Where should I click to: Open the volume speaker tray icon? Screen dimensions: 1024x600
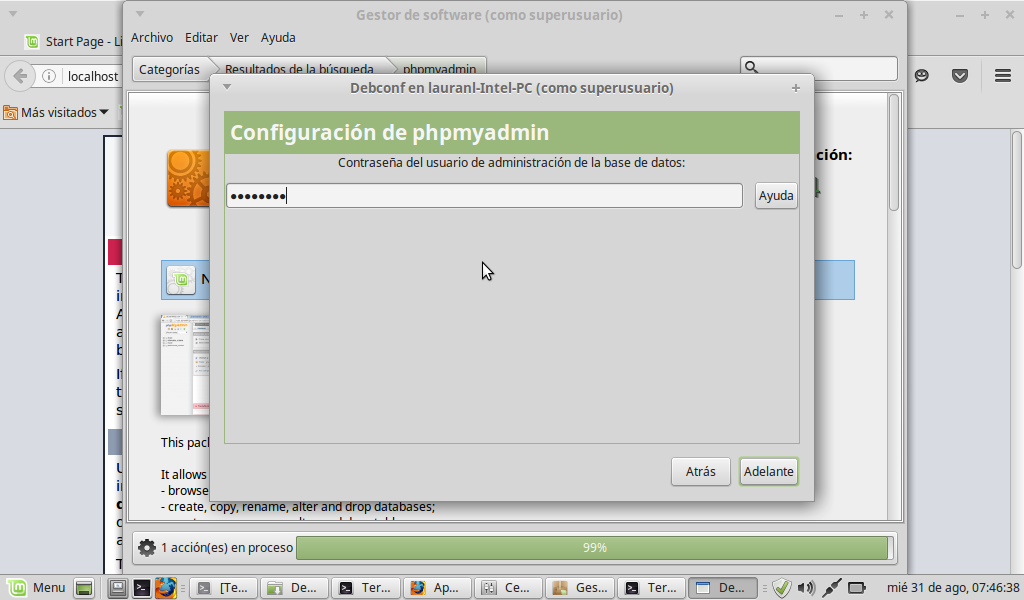[x=806, y=588]
